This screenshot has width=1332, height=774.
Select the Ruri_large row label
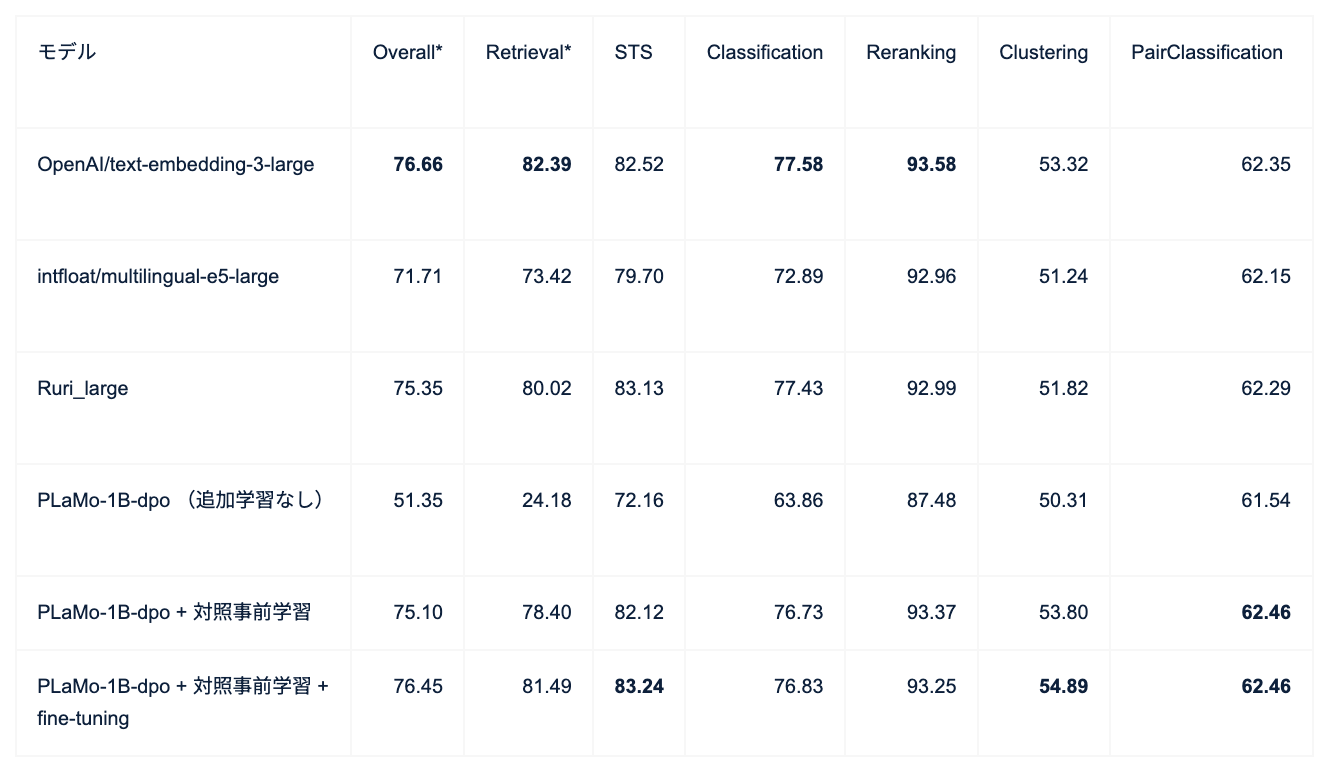[x=83, y=388]
